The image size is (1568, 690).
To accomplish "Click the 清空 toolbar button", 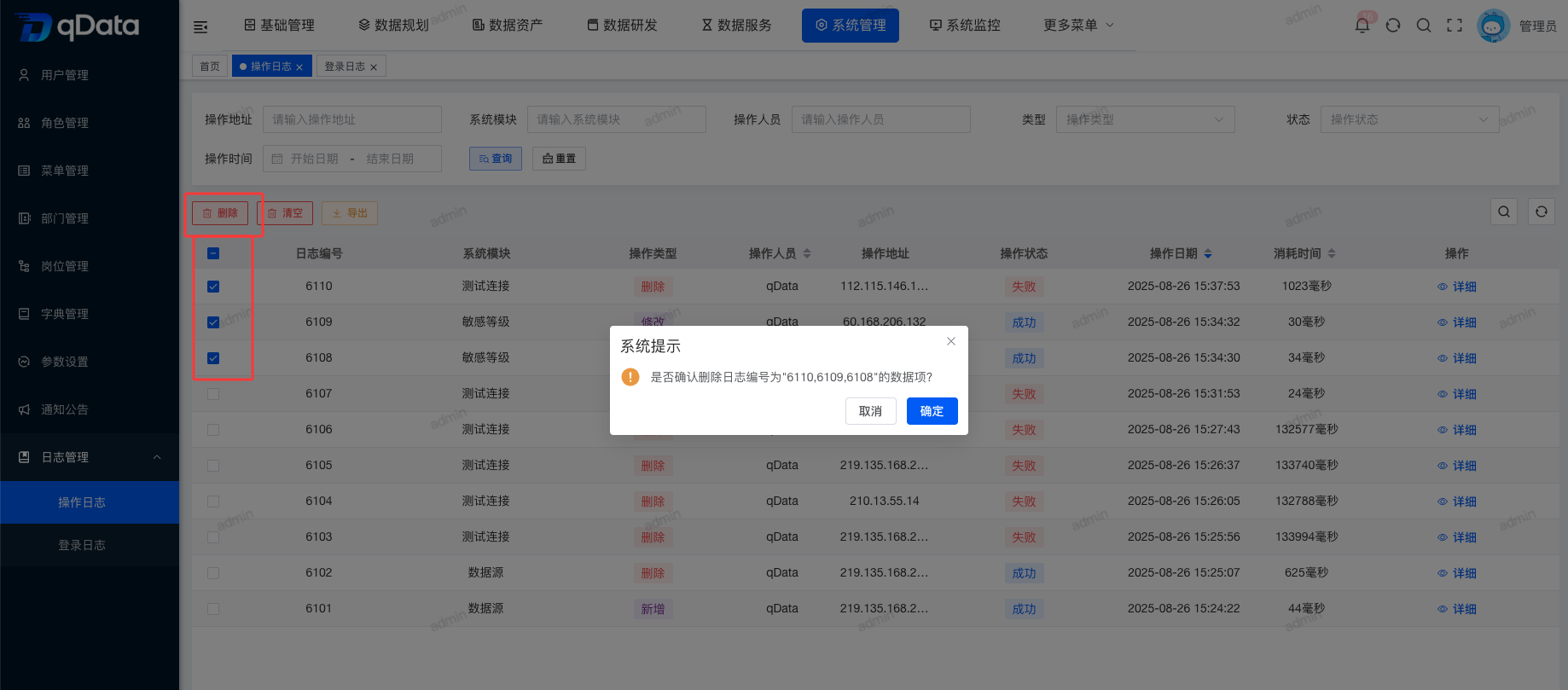I will coord(285,213).
